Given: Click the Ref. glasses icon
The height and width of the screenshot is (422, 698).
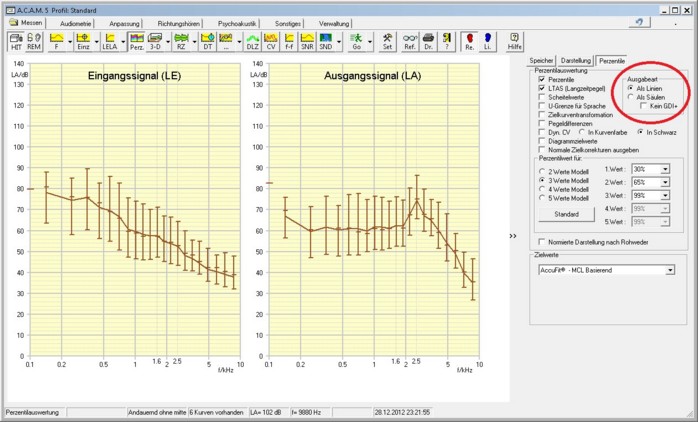Looking at the screenshot, I should click(x=410, y=41).
